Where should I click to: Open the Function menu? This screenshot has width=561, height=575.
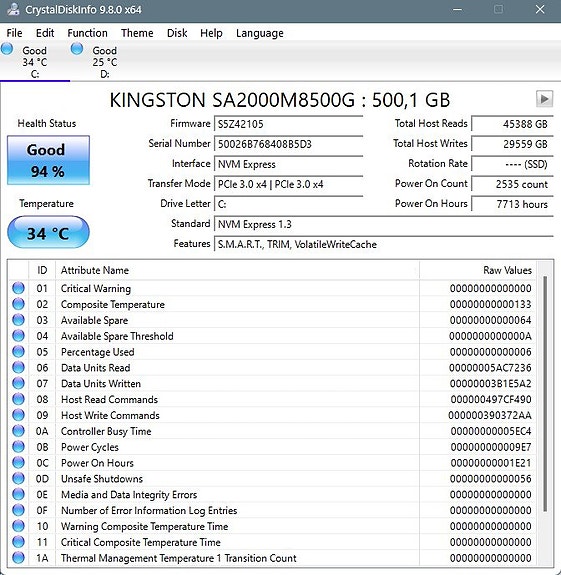pos(87,33)
